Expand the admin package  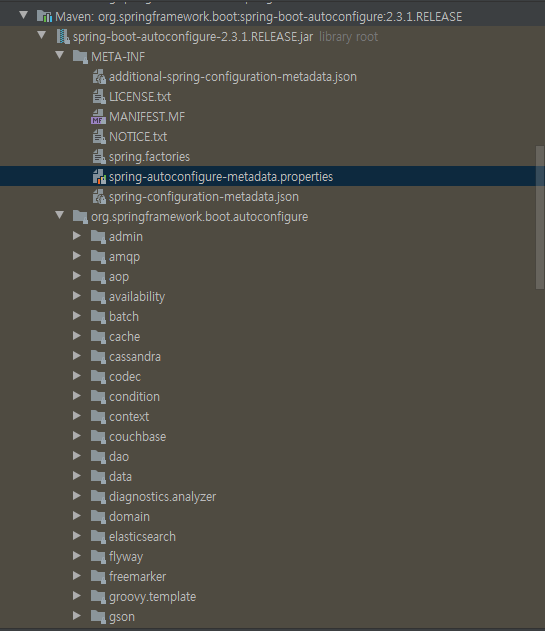[77, 236]
